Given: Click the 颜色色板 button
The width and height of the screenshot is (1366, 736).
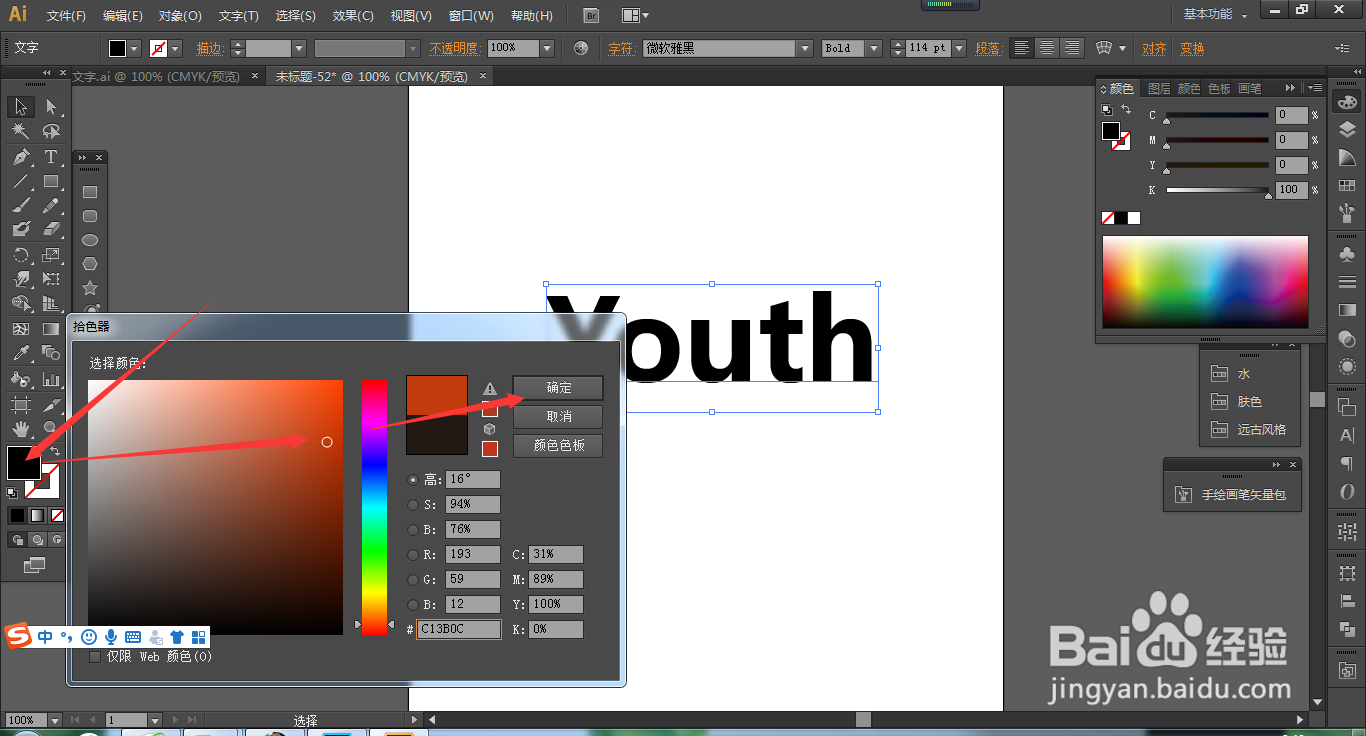Looking at the screenshot, I should pos(559,445).
